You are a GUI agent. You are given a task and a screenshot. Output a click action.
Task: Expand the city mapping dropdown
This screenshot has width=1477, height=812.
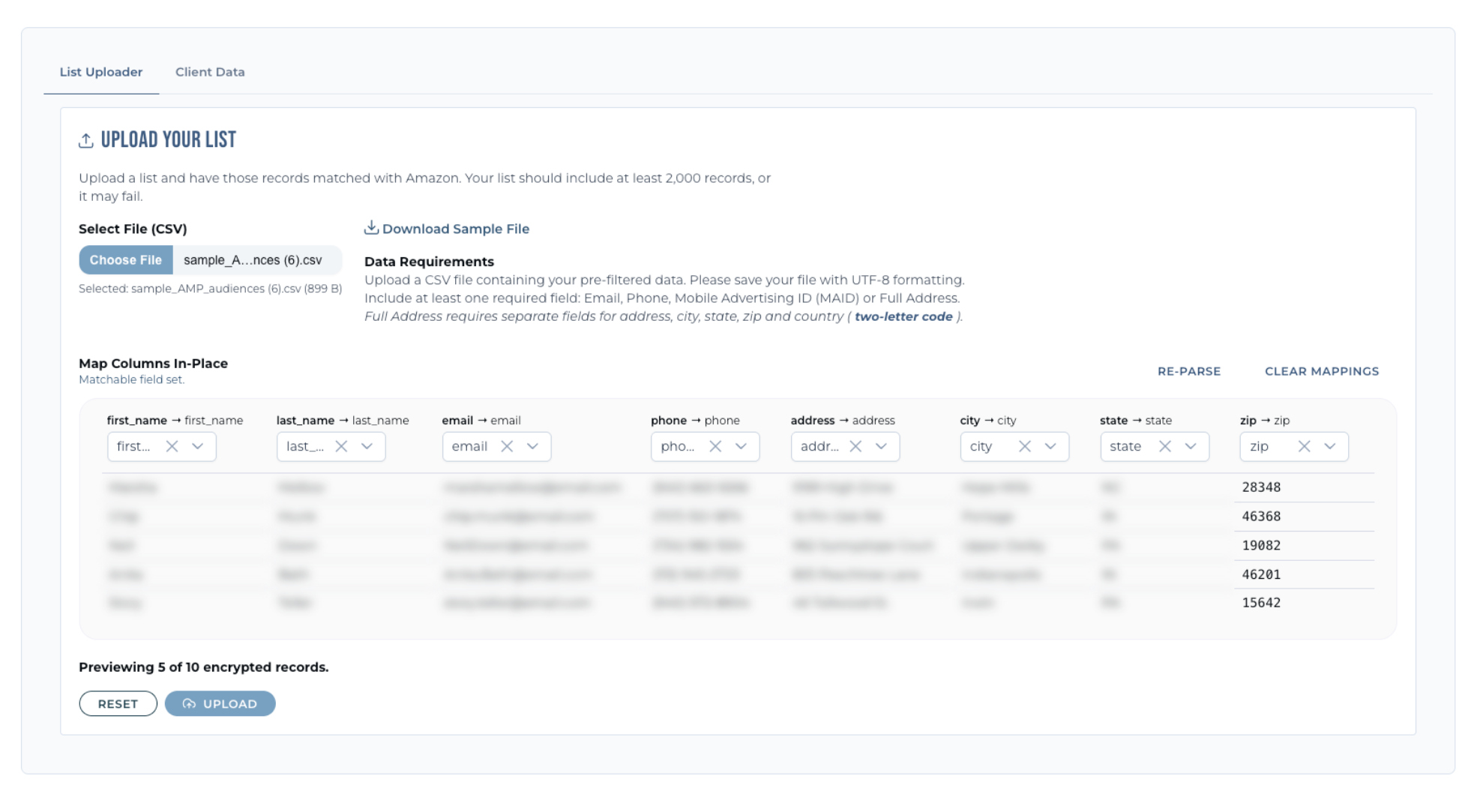pyautogui.click(x=1050, y=446)
